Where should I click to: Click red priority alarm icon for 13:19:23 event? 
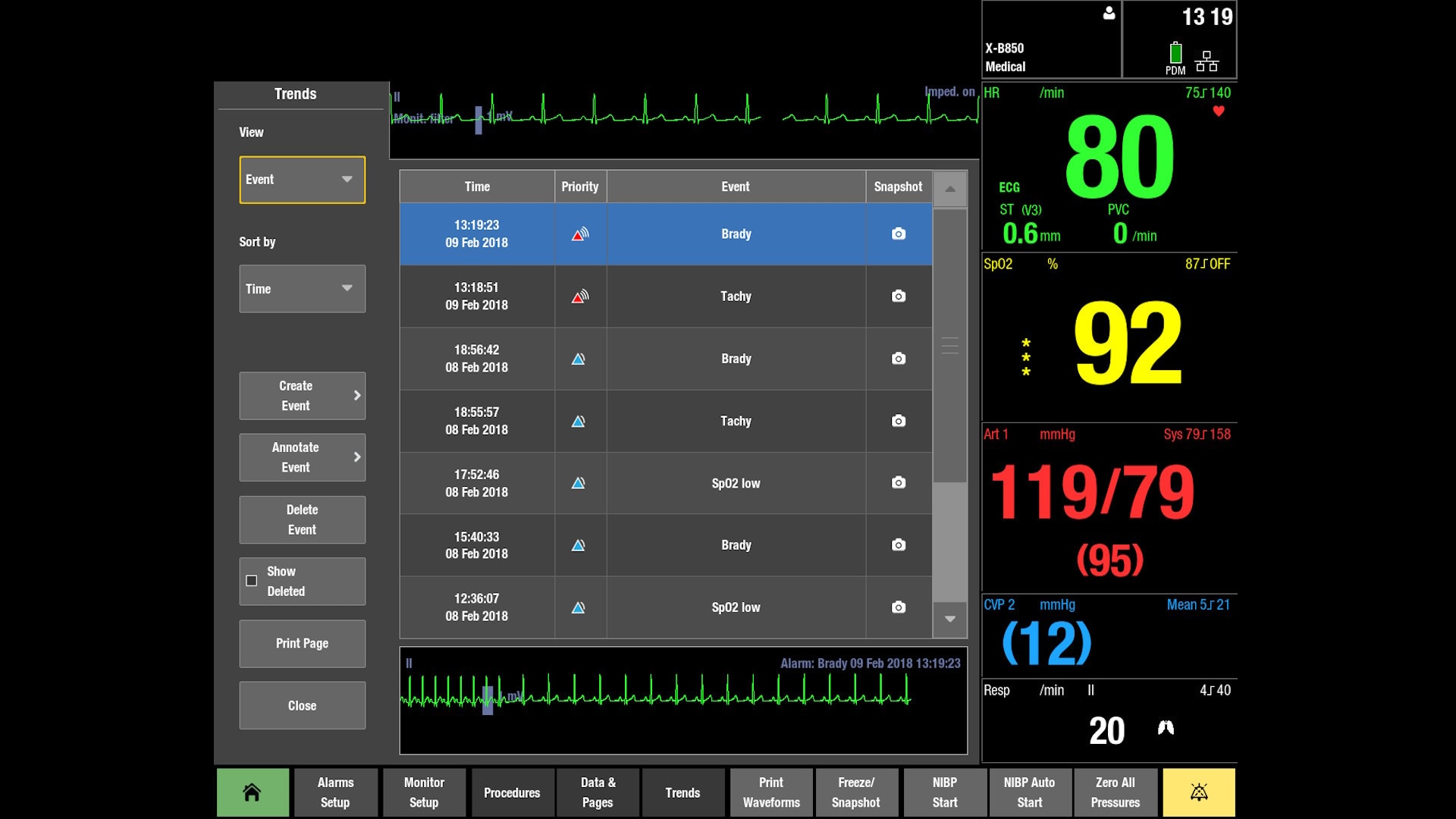point(580,234)
